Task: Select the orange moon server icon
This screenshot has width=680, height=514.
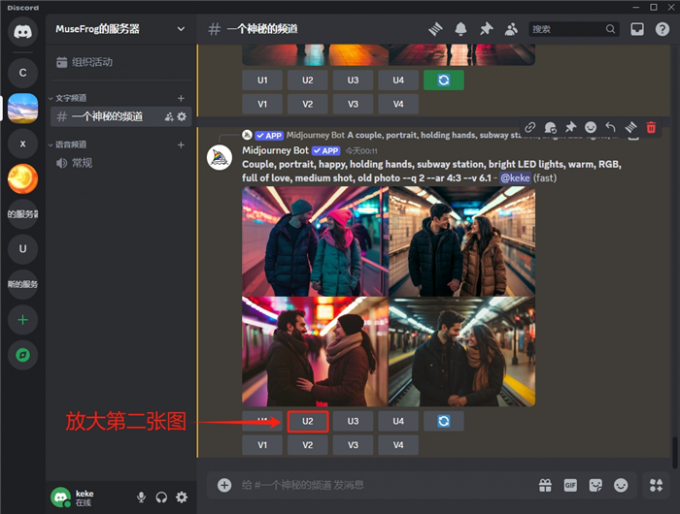Action: [23, 179]
